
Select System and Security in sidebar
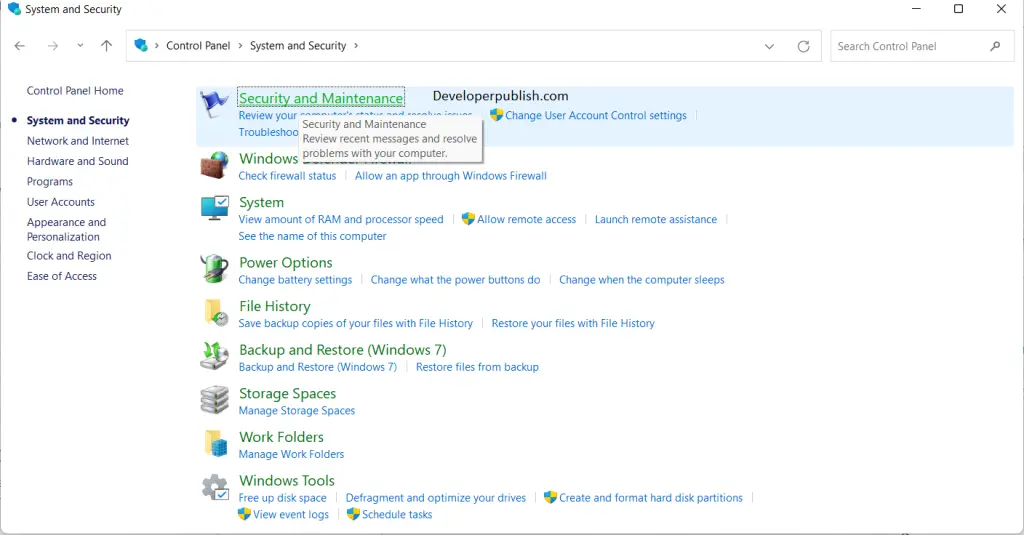[x=78, y=120]
